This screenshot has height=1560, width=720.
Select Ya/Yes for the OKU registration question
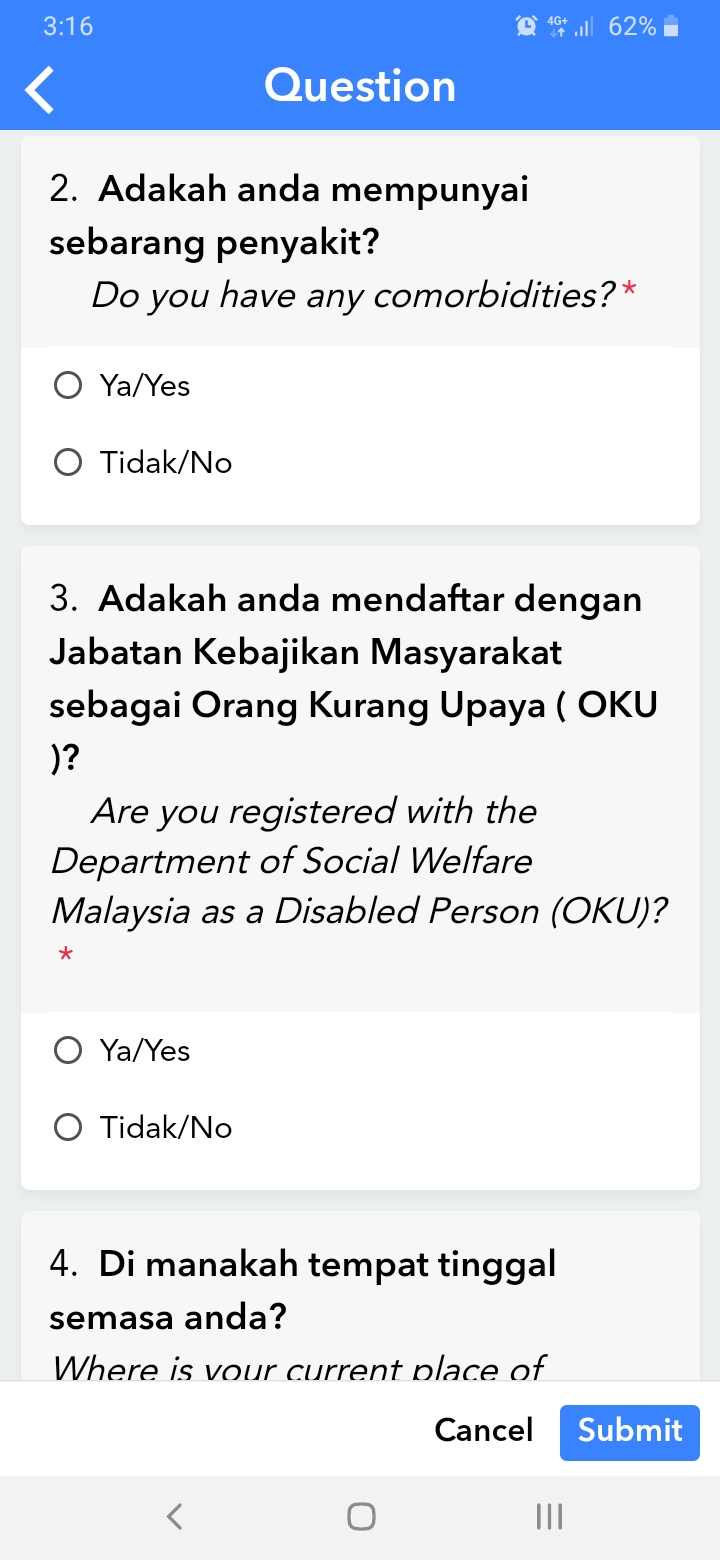pos(122,1050)
